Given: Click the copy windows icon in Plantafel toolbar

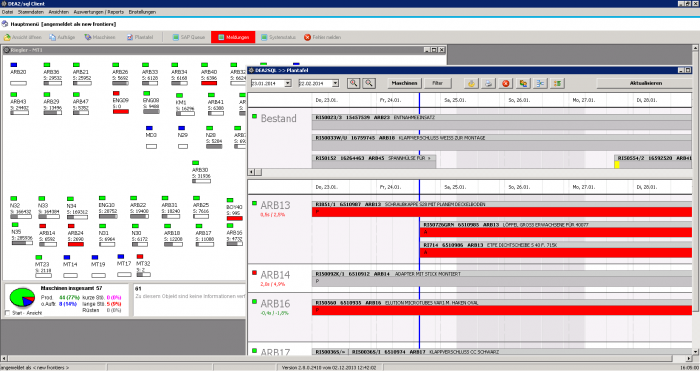Looking at the screenshot, I should 523,83.
